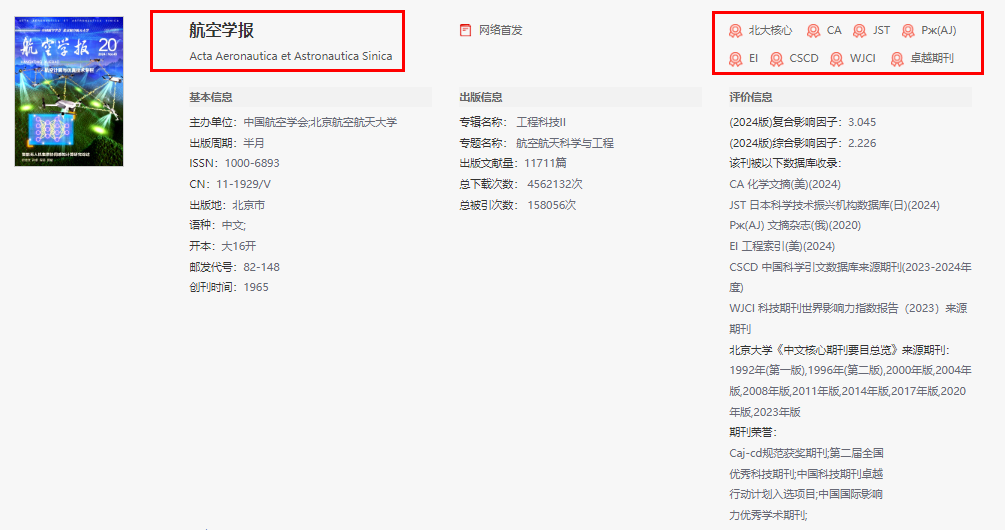Click the Рж(AJ) 文摘杂志(俄)(2020) entry
This screenshot has width=1005, height=530.
tap(795, 225)
